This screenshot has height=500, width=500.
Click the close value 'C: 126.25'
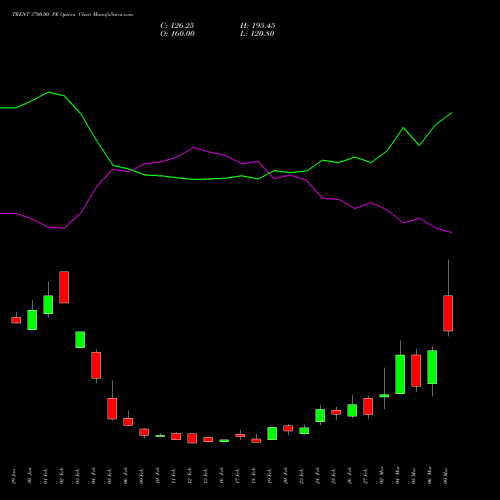tap(177, 26)
